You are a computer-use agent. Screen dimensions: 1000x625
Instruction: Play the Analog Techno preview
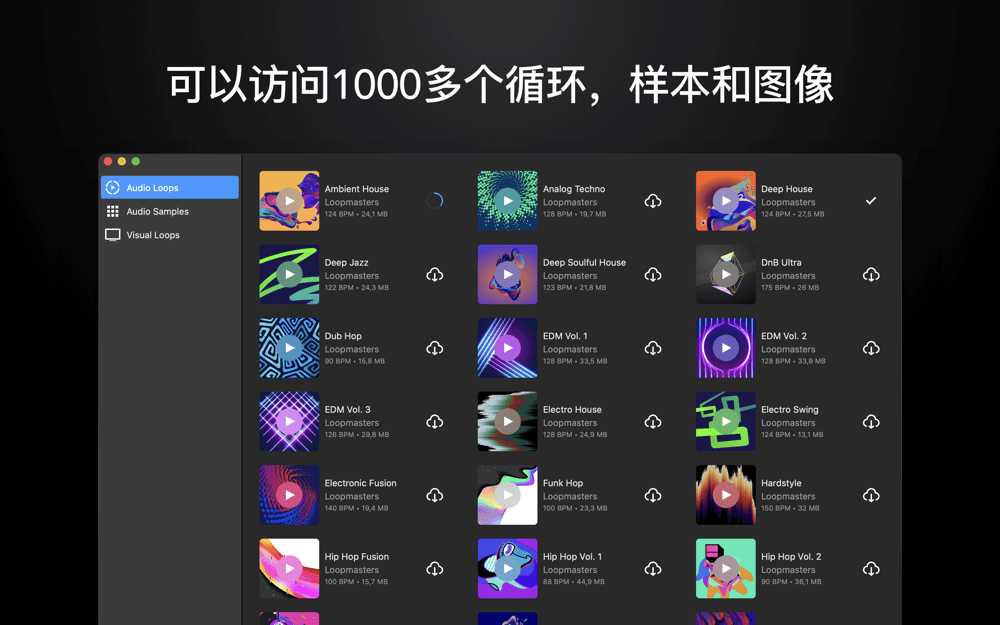[x=508, y=201]
